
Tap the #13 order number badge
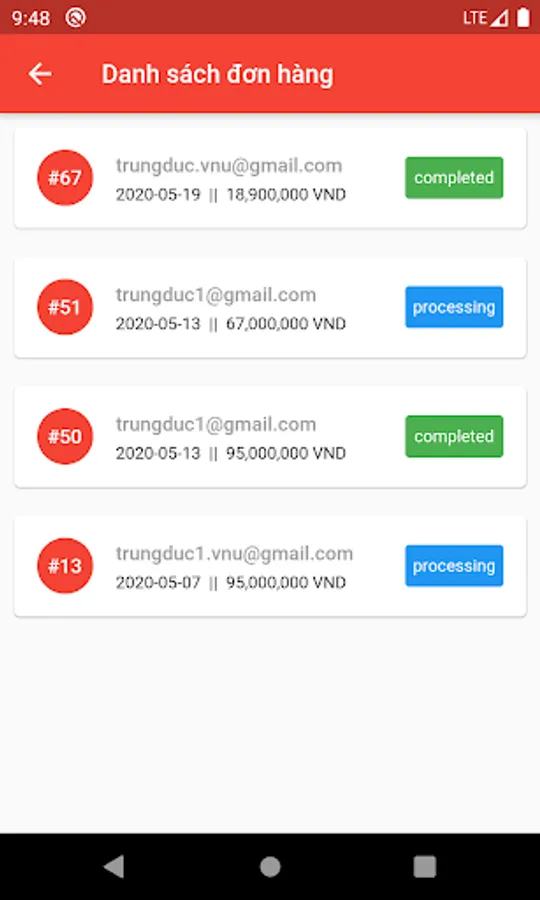tap(65, 566)
